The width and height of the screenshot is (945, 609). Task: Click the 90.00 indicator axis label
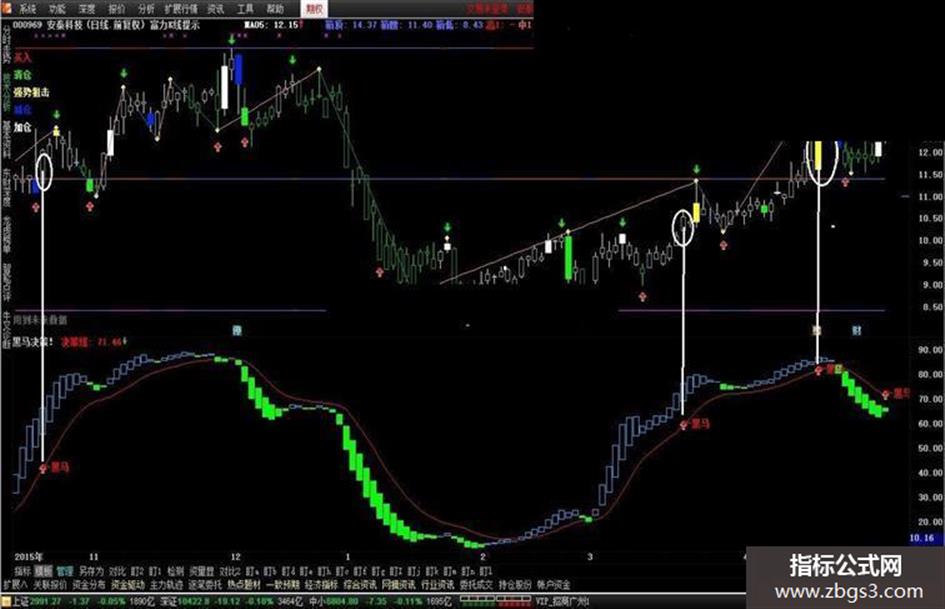[931, 350]
